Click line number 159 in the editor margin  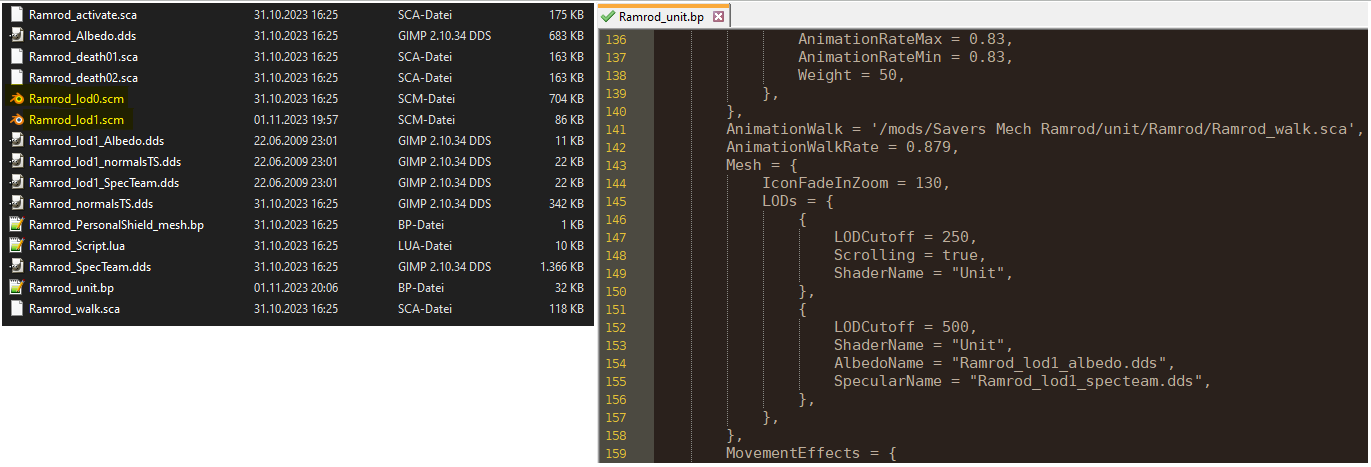point(616,453)
